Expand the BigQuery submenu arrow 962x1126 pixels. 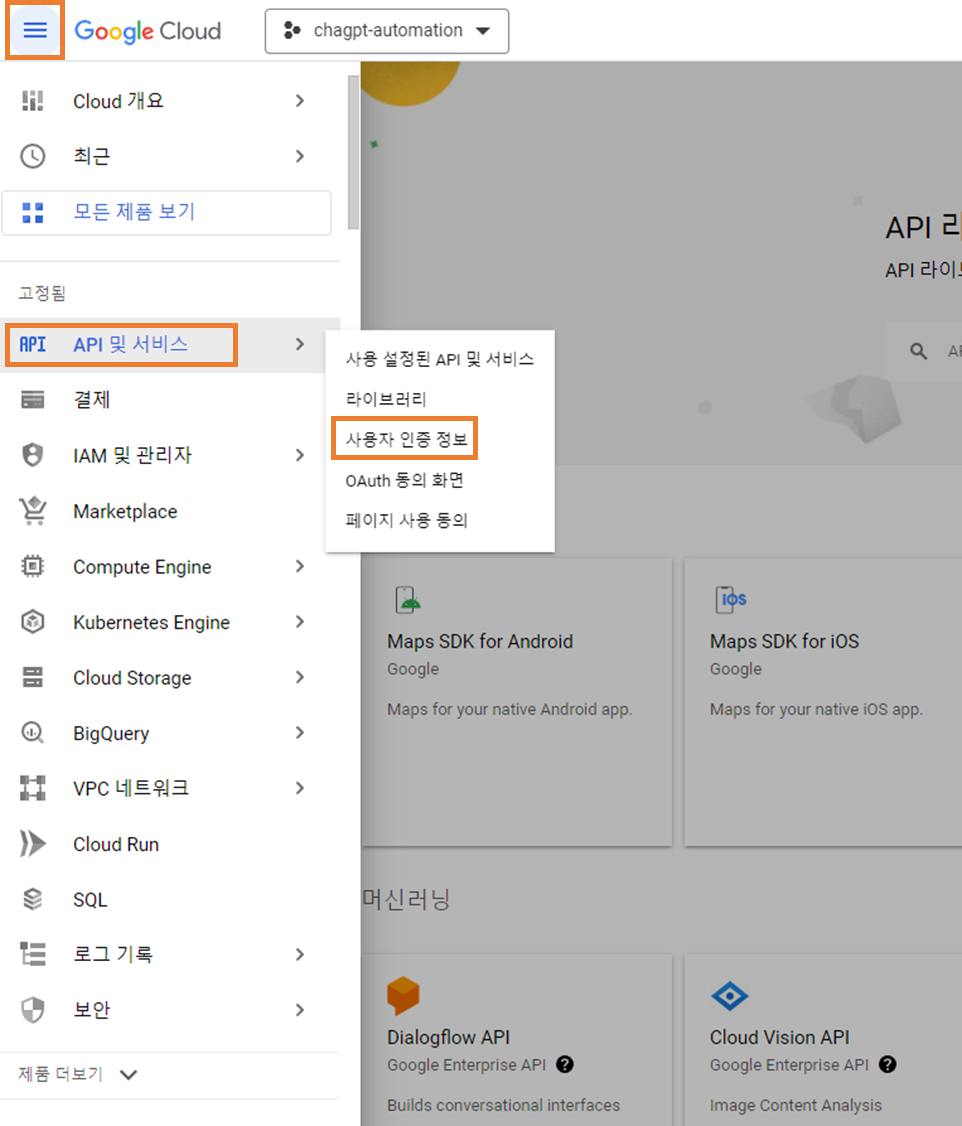pos(299,732)
